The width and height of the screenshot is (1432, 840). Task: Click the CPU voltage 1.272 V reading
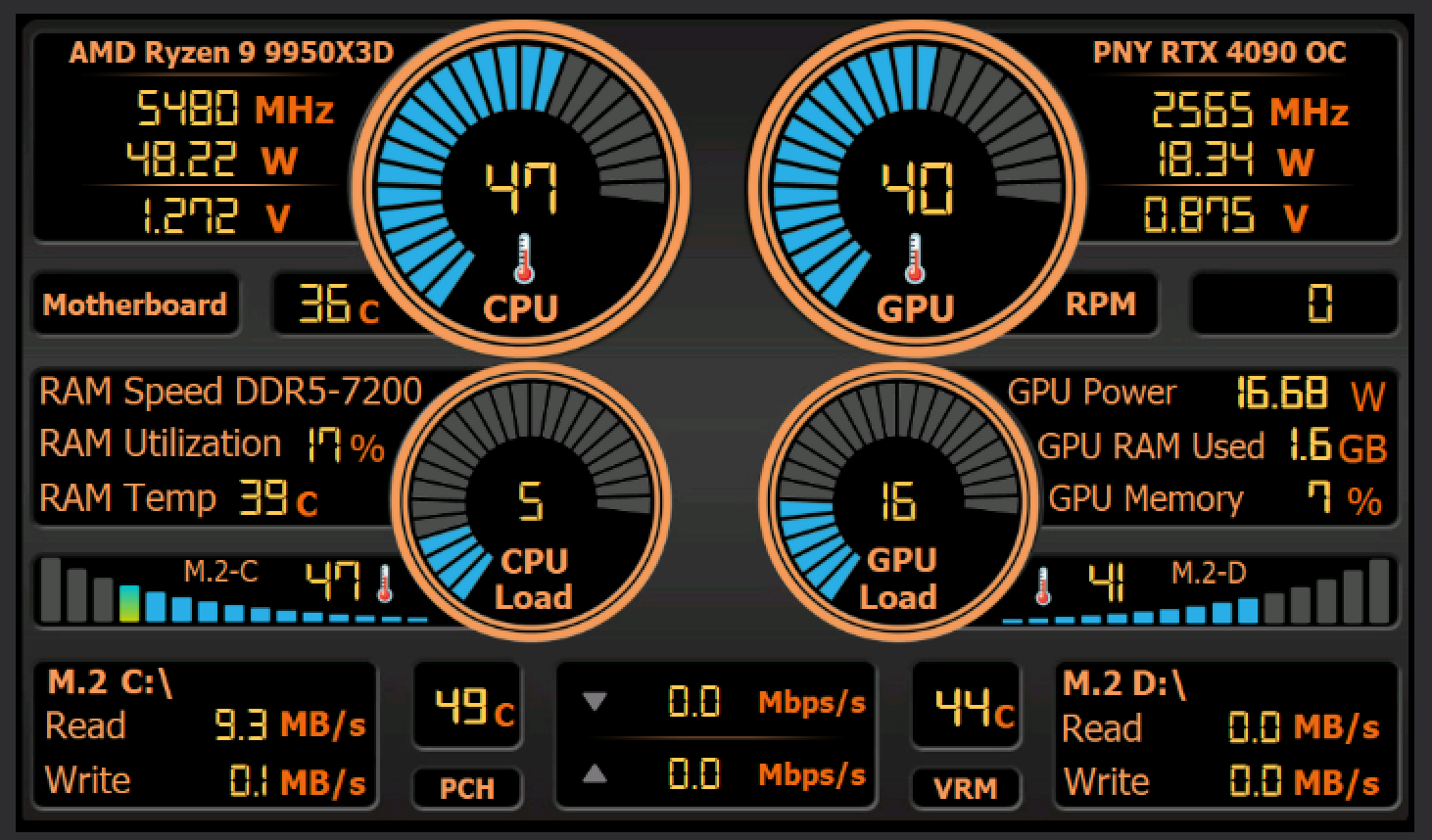[214, 215]
